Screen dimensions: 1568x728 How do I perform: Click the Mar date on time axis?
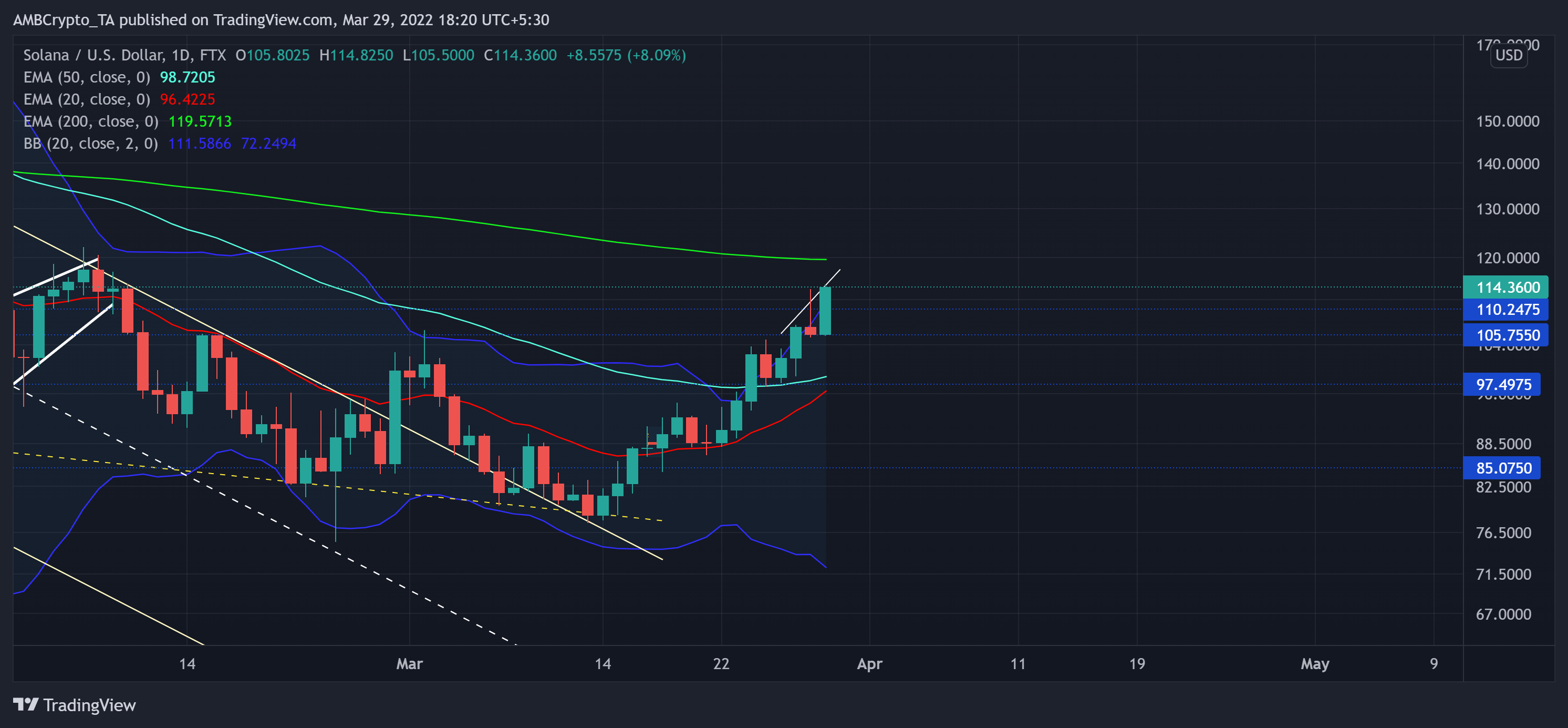409,663
